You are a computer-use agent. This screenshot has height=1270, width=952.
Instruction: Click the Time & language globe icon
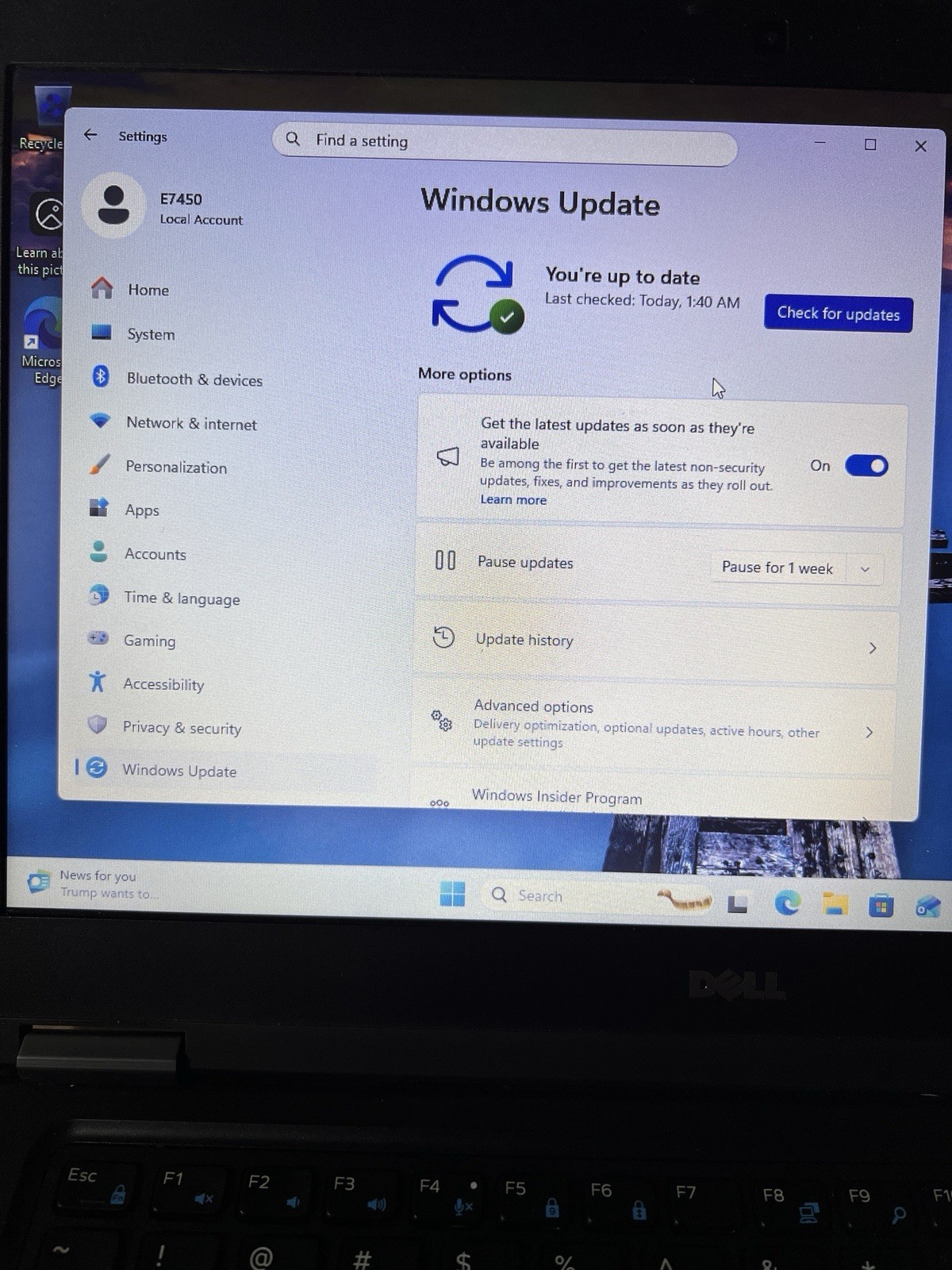click(x=98, y=595)
